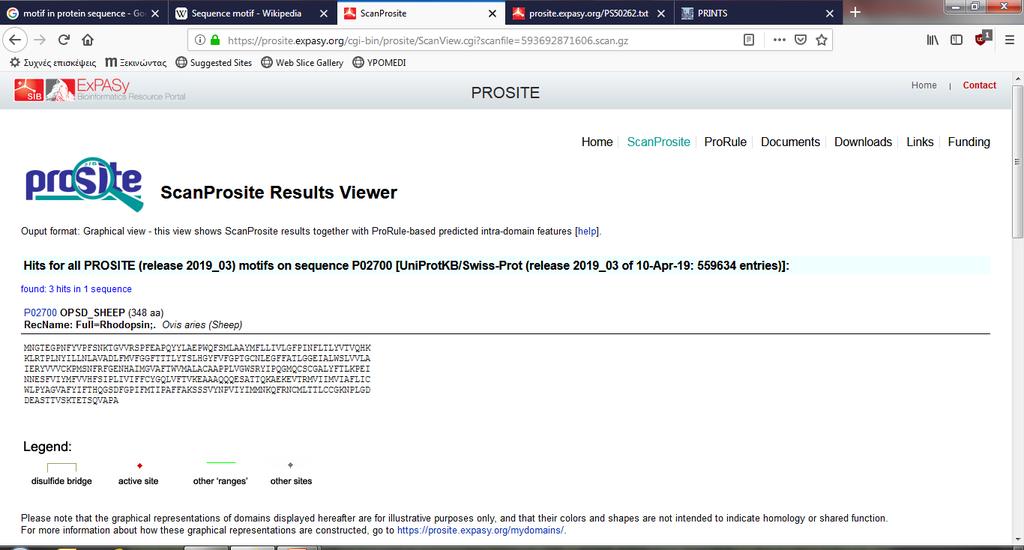Viewport: 1024px width, 550px height.
Task: Open the Ξεκινώντας bookmark
Action: [x=136, y=63]
